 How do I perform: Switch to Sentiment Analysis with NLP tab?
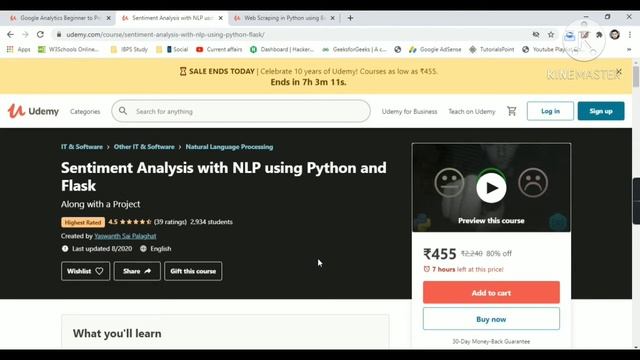[169, 18]
